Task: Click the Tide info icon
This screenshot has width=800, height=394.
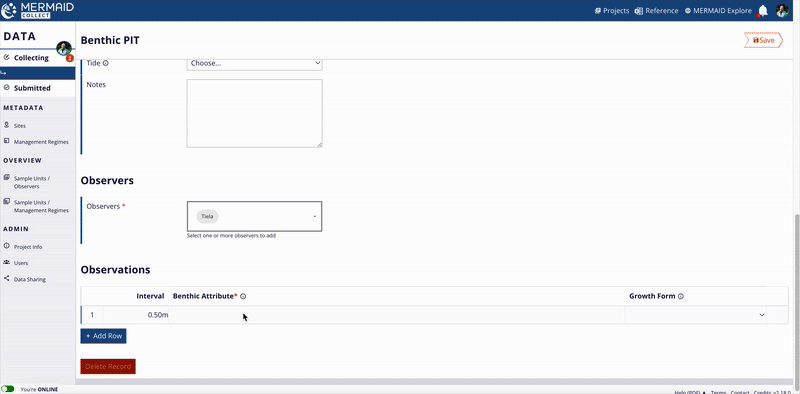Action: tap(106, 63)
